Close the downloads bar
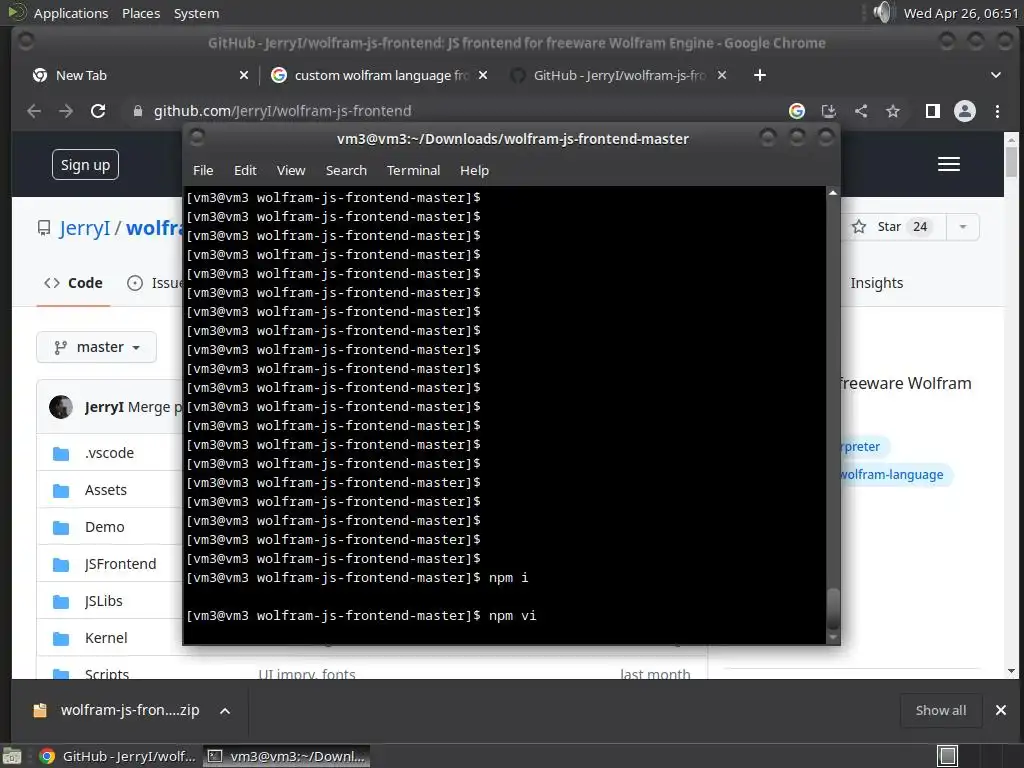Viewport: 1024px width, 768px height. click(x=1000, y=711)
